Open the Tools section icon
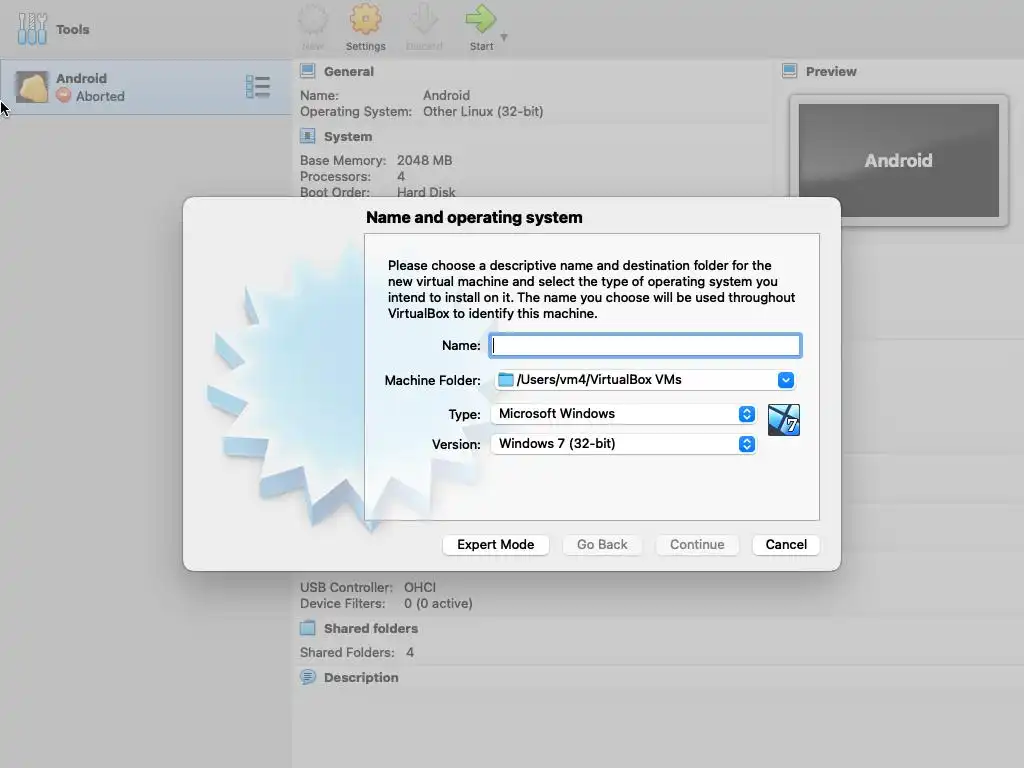This screenshot has height=768, width=1024. click(x=32, y=29)
